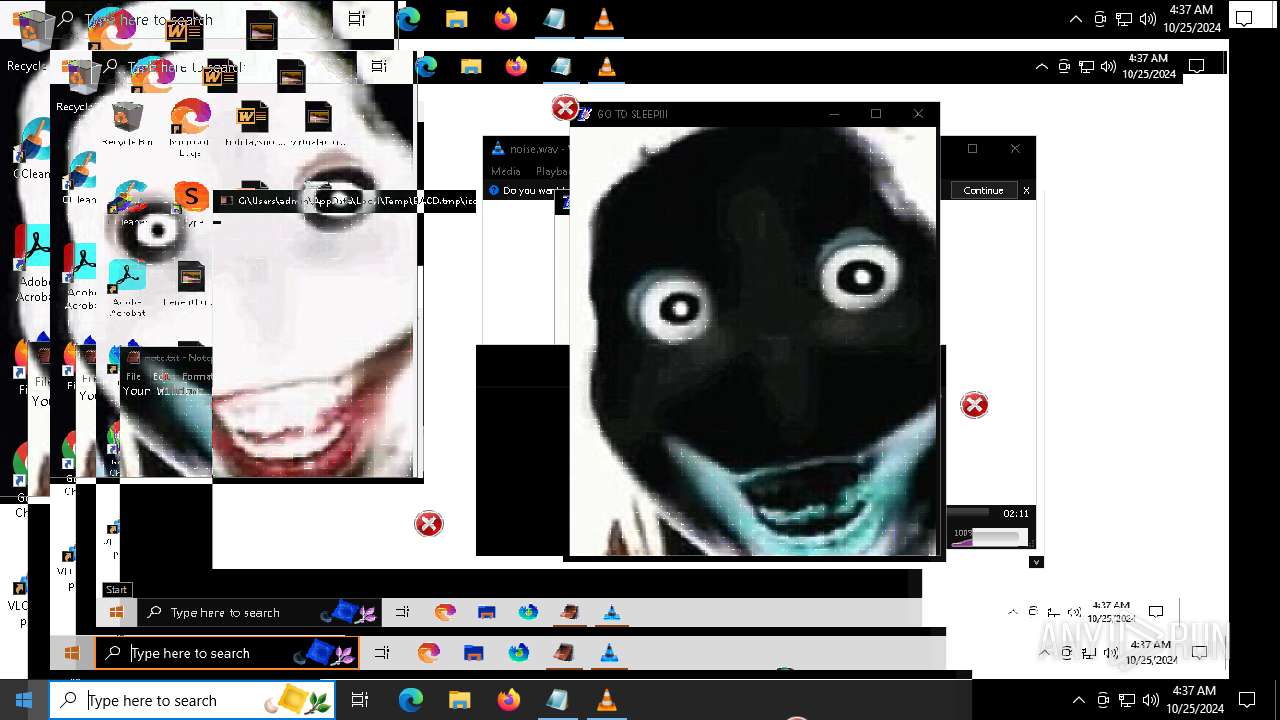
Task: Click the console window title showing the Temp path
Action: click(357, 201)
